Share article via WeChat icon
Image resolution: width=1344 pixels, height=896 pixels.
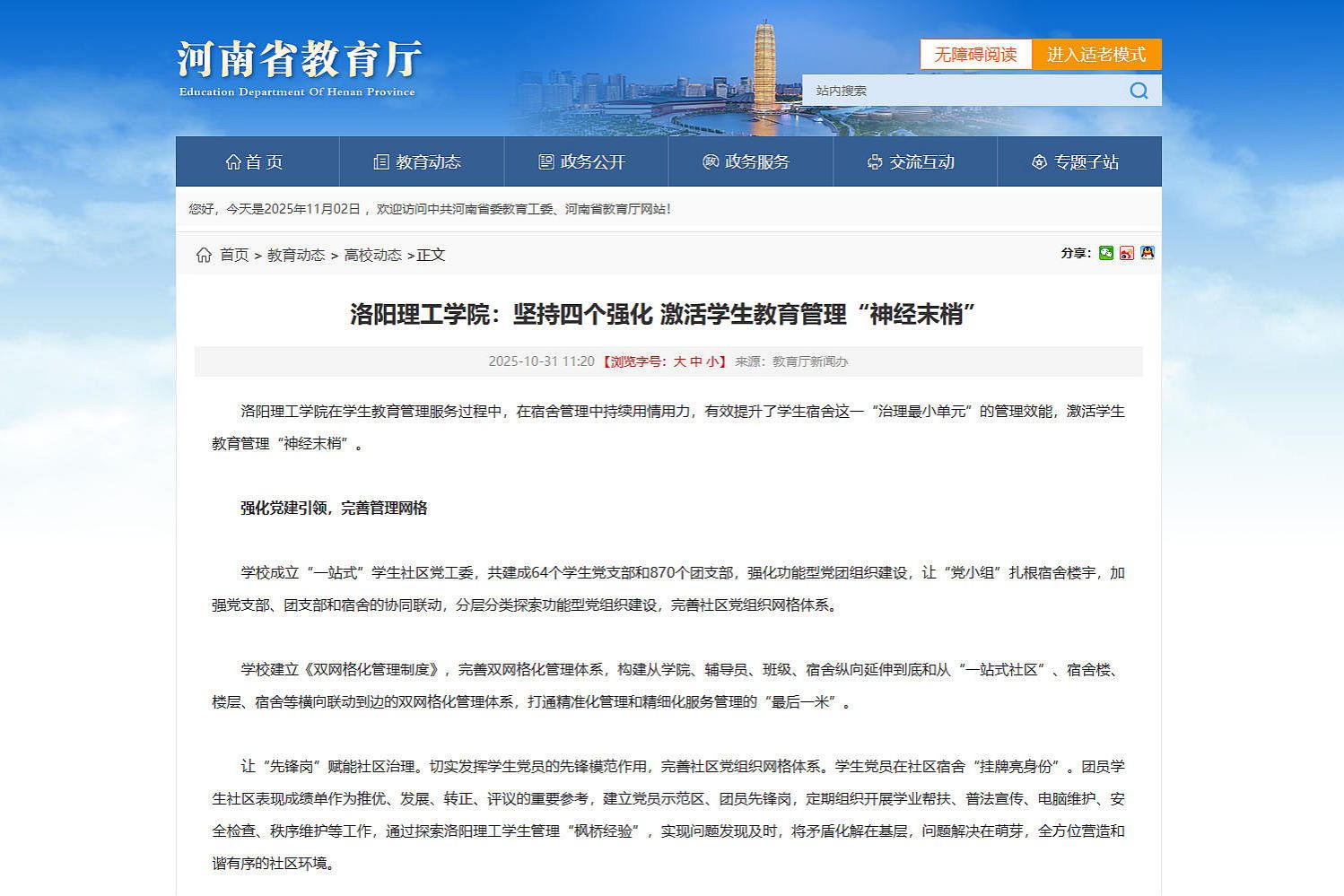pos(1105,254)
